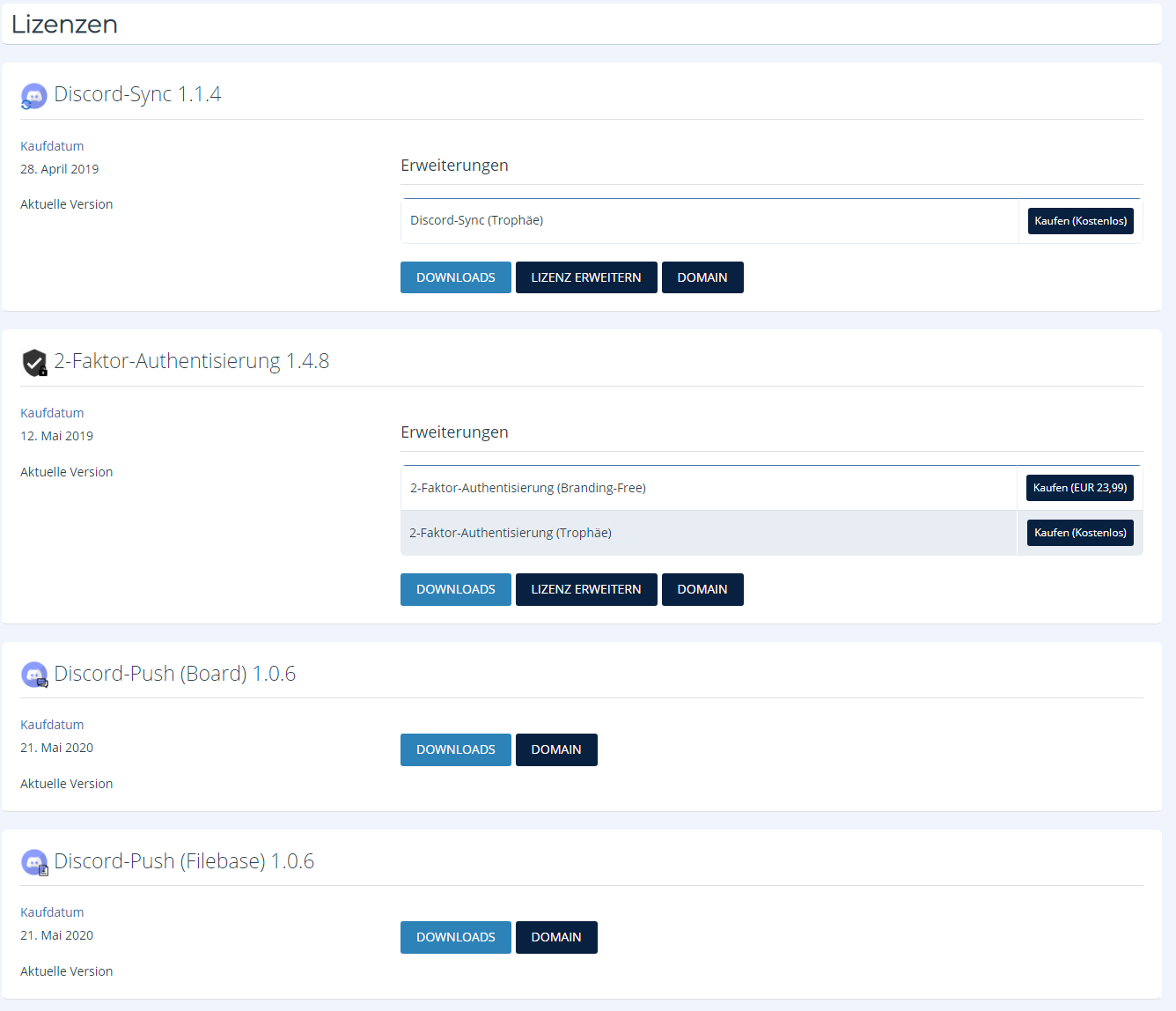Open Domain for 2-Faktor-Authentisierung license
The height and width of the screenshot is (1011, 1176).
pyautogui.click(x=702, y=589)
